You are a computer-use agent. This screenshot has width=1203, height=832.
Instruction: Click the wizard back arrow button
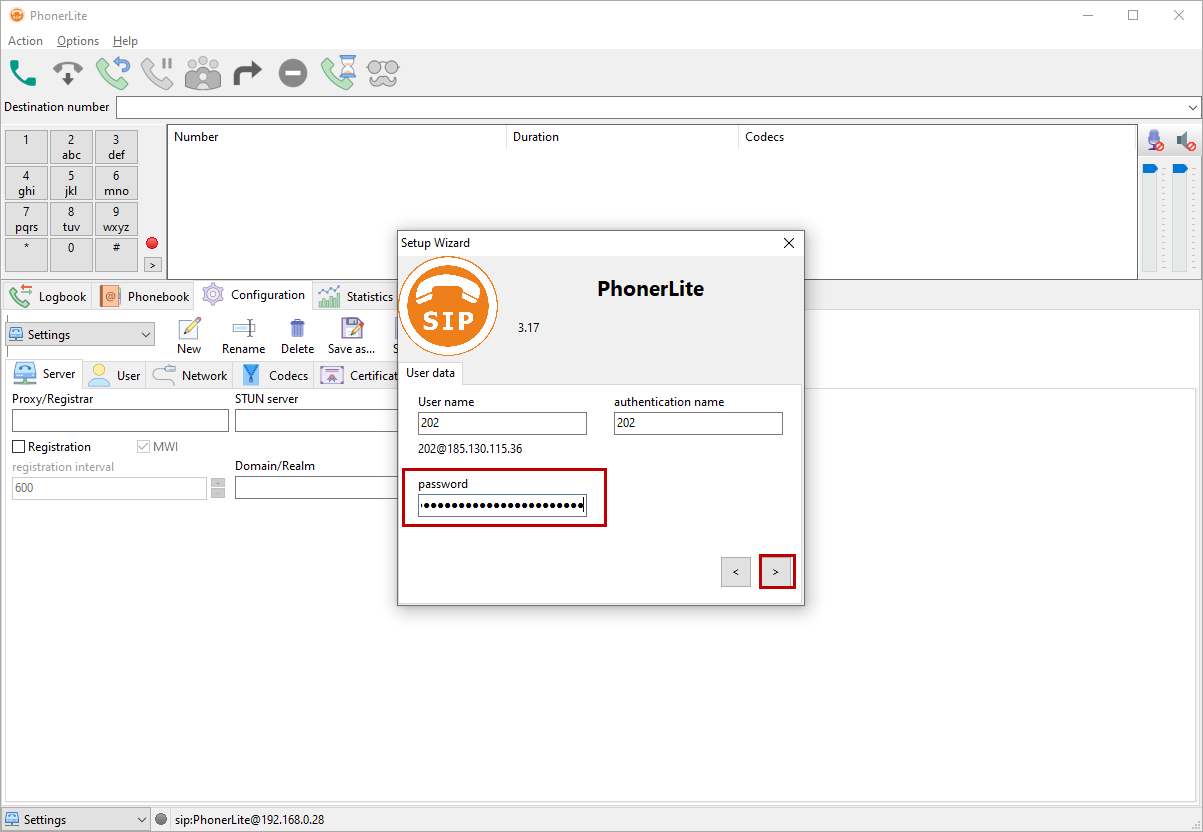735,572
